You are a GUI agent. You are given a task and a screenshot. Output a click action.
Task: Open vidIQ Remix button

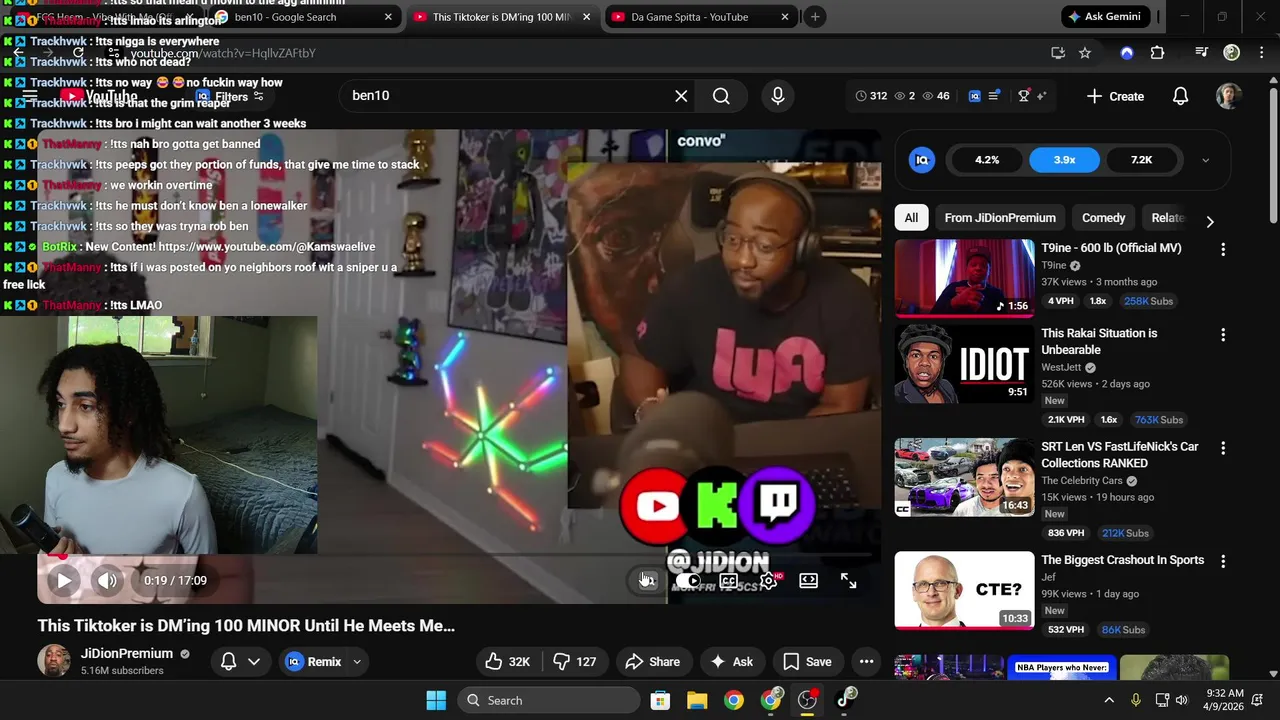pos(314,661)
